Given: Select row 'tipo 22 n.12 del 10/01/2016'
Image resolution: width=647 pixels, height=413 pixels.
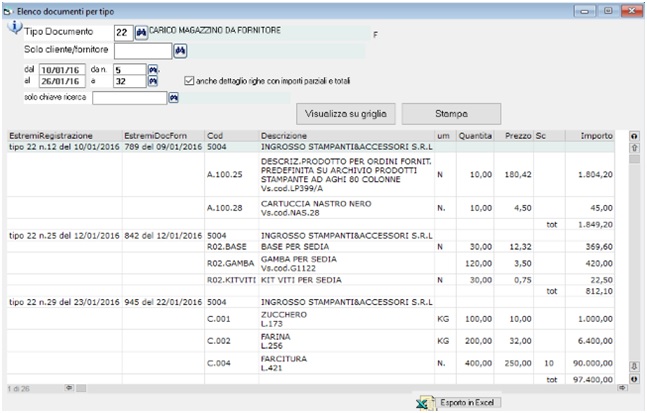Looking at the screenshot, I should tap(311, 147).
